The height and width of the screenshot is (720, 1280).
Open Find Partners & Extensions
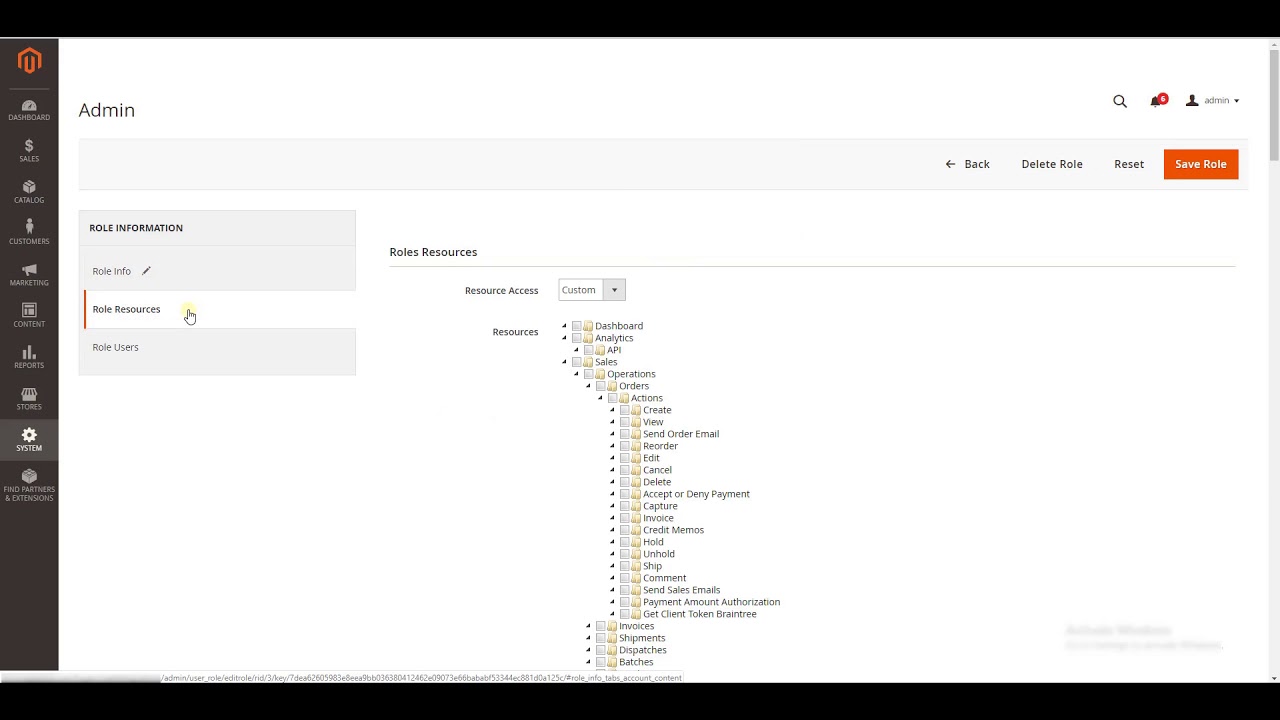point(29,486)
